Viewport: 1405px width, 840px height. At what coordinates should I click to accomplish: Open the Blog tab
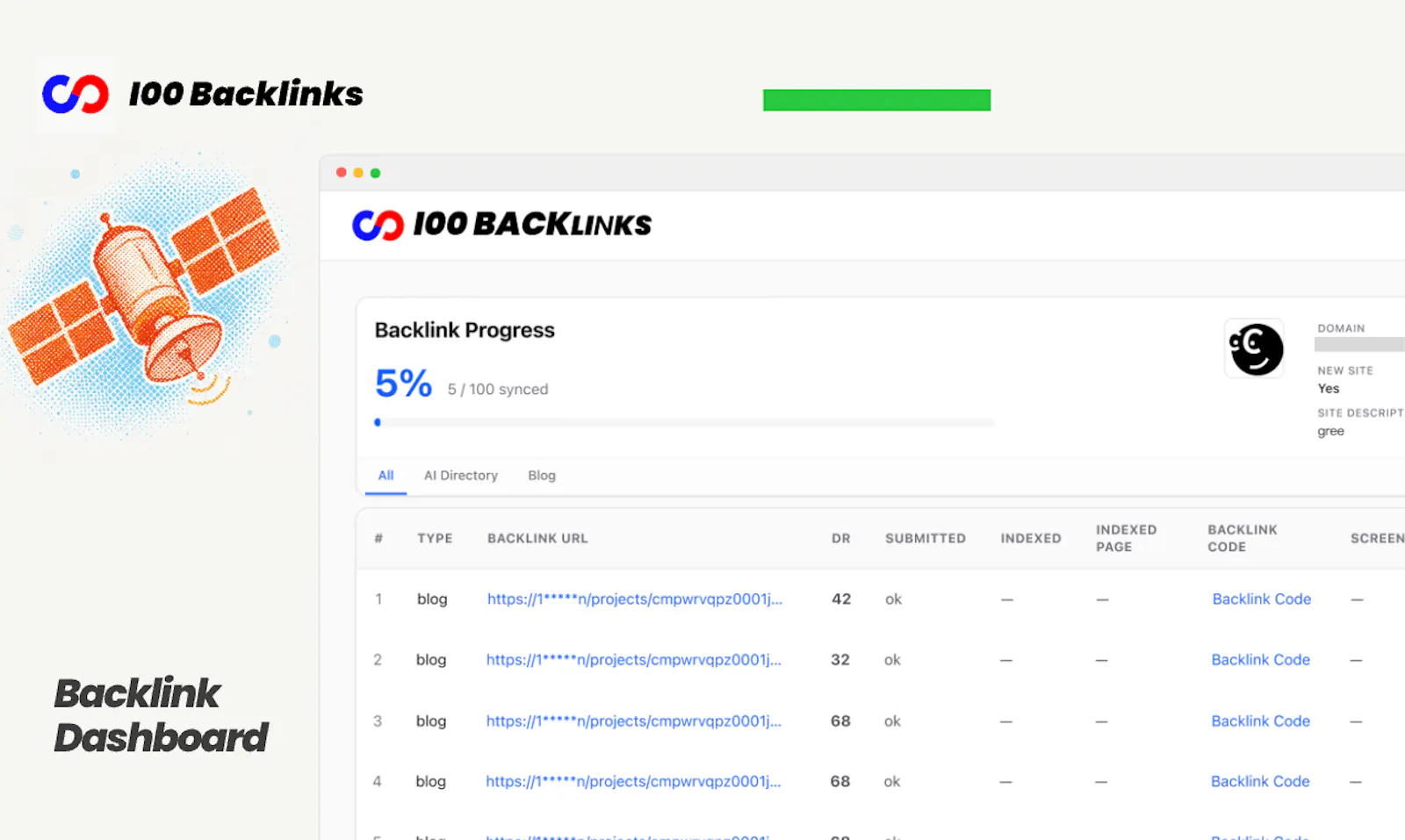pos(542,476)
